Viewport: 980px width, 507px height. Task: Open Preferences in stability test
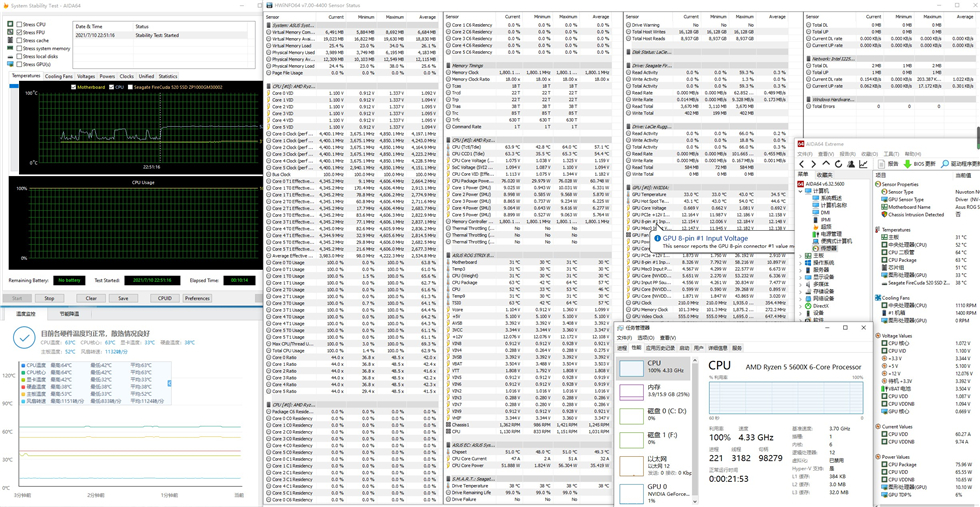point(197,298)
